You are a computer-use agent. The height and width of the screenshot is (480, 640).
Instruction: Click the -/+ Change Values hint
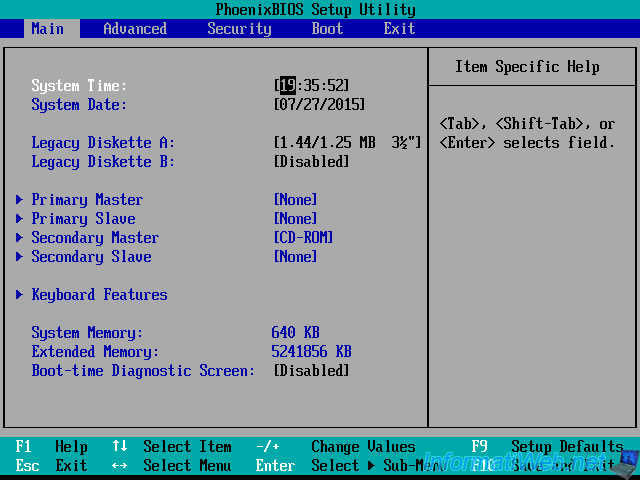[x=336, y=447]
